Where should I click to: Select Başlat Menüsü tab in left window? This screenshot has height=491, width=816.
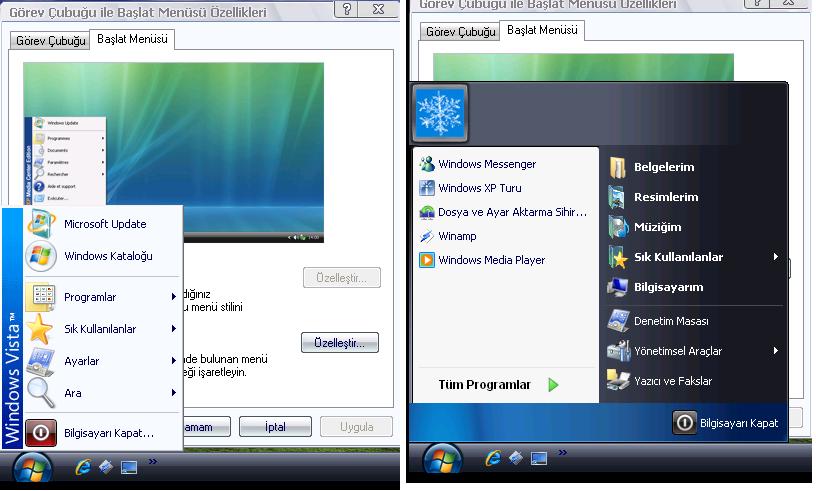click(x=132, y=39)
